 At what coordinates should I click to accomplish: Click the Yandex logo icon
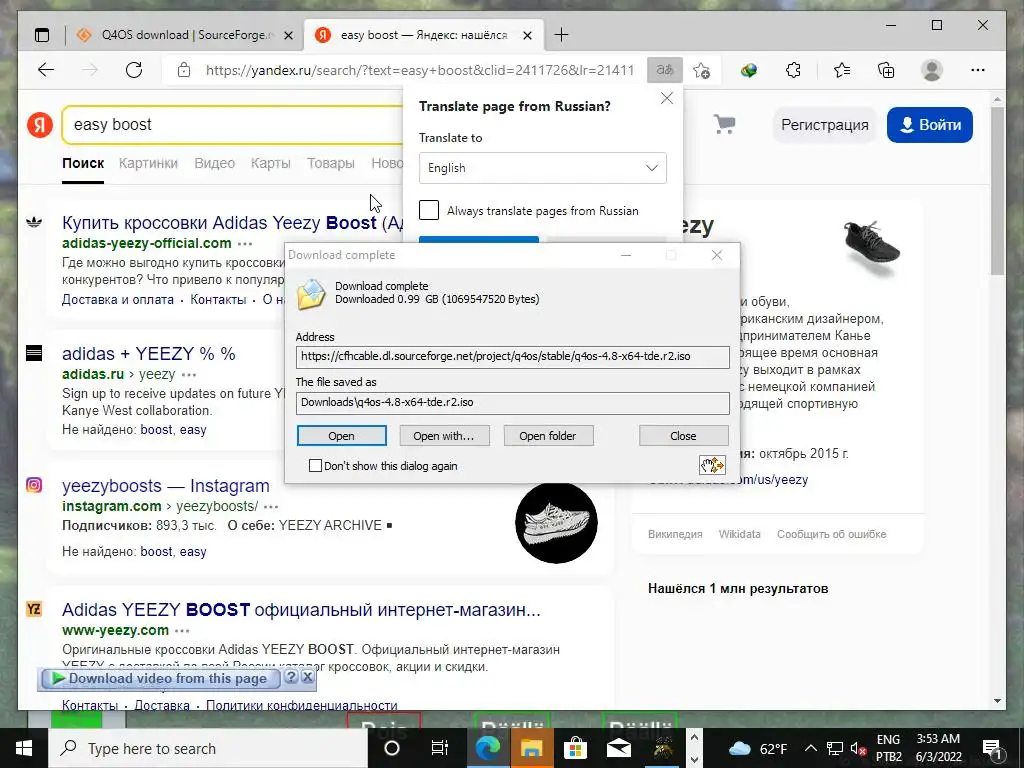point(40,124)
